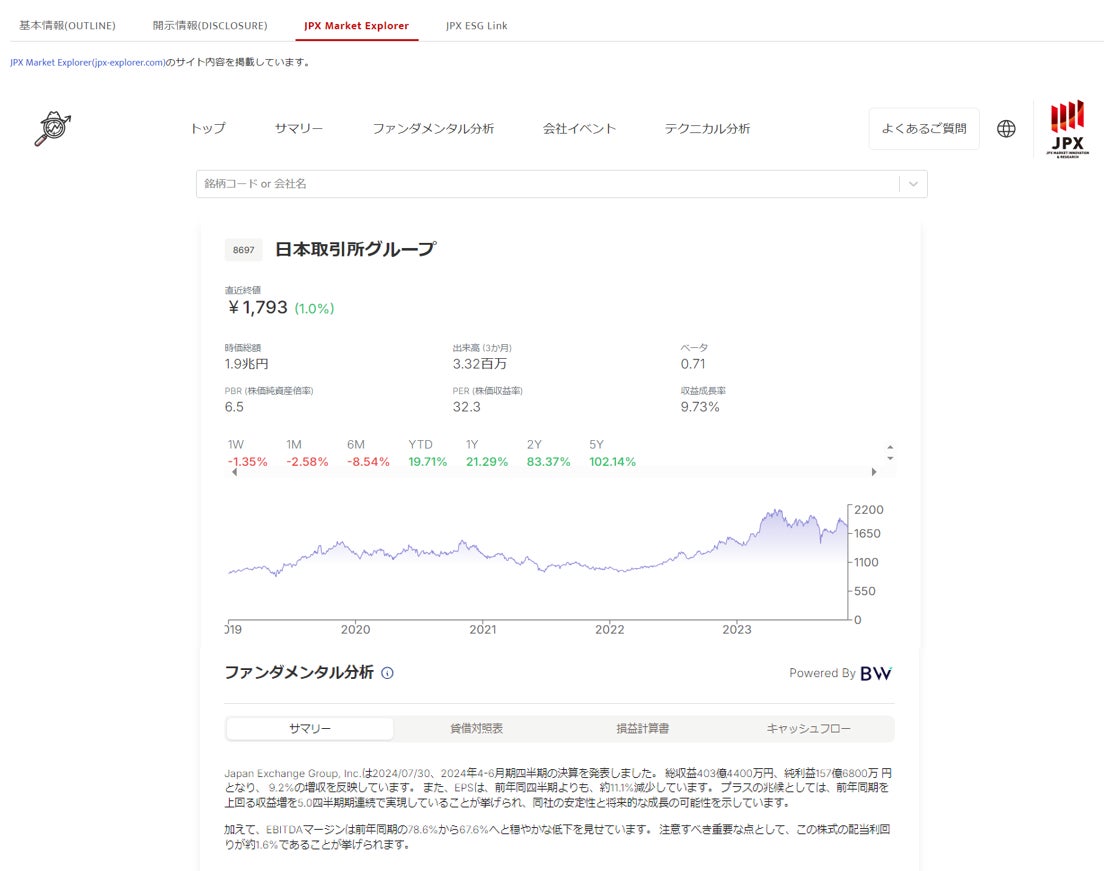Open テクニカル分析 navigation item
Viewport: 1104px width, 871px height.
707,129
